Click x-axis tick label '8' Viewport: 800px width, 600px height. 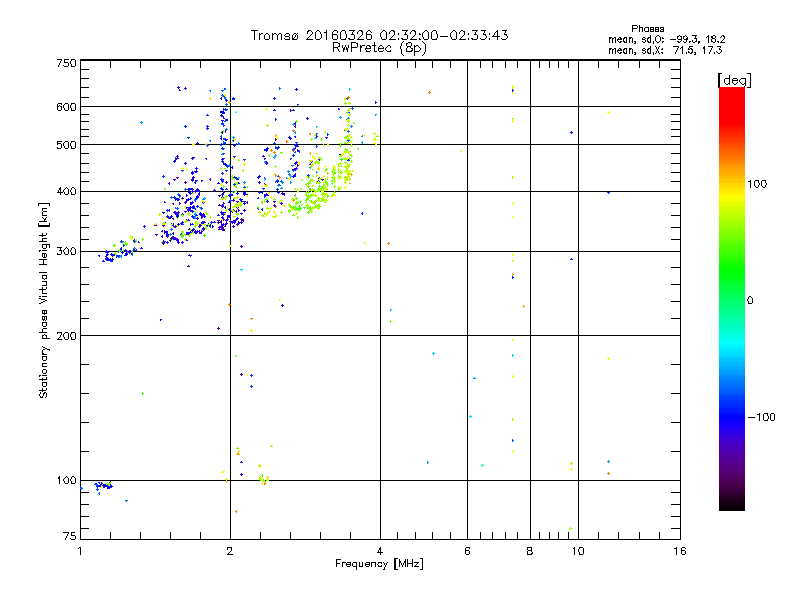click(530, 551)
